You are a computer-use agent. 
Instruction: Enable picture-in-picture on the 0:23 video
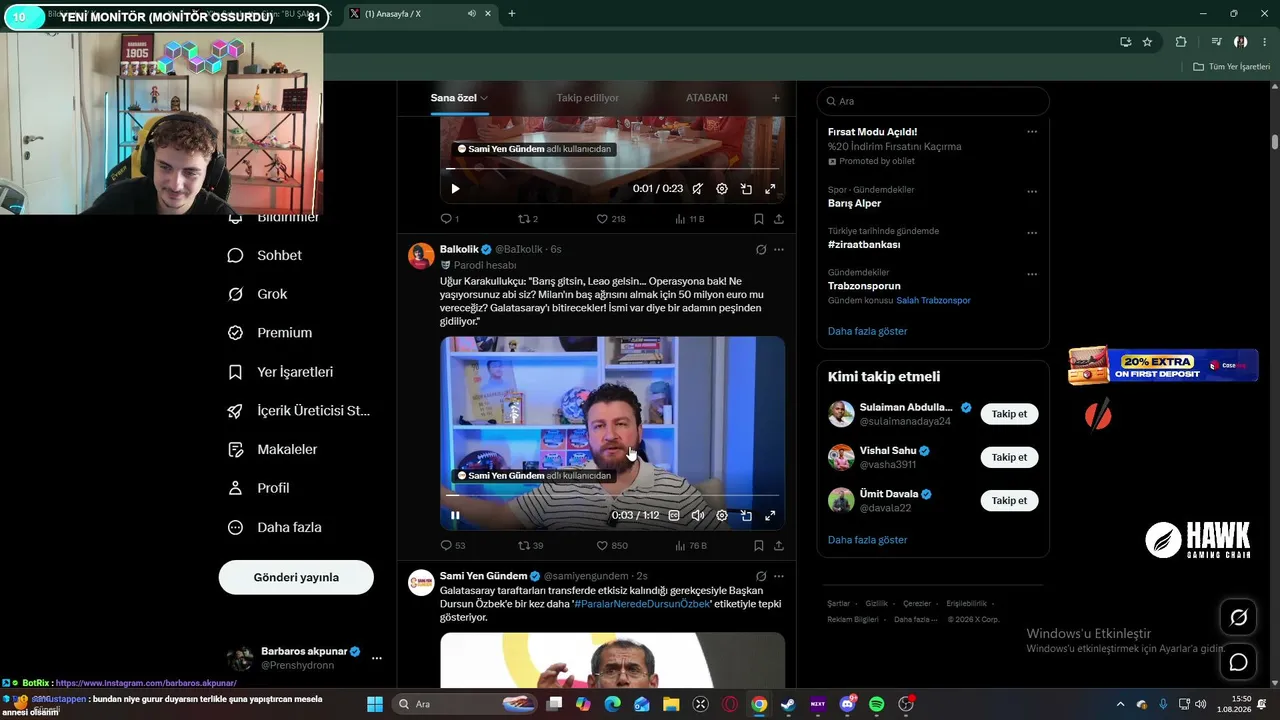point(746,189)
